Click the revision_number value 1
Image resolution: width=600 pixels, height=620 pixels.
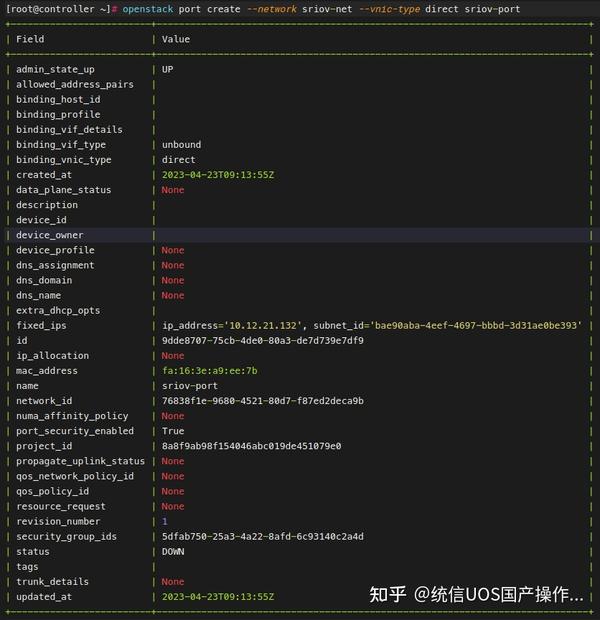(x=165, y=521)
